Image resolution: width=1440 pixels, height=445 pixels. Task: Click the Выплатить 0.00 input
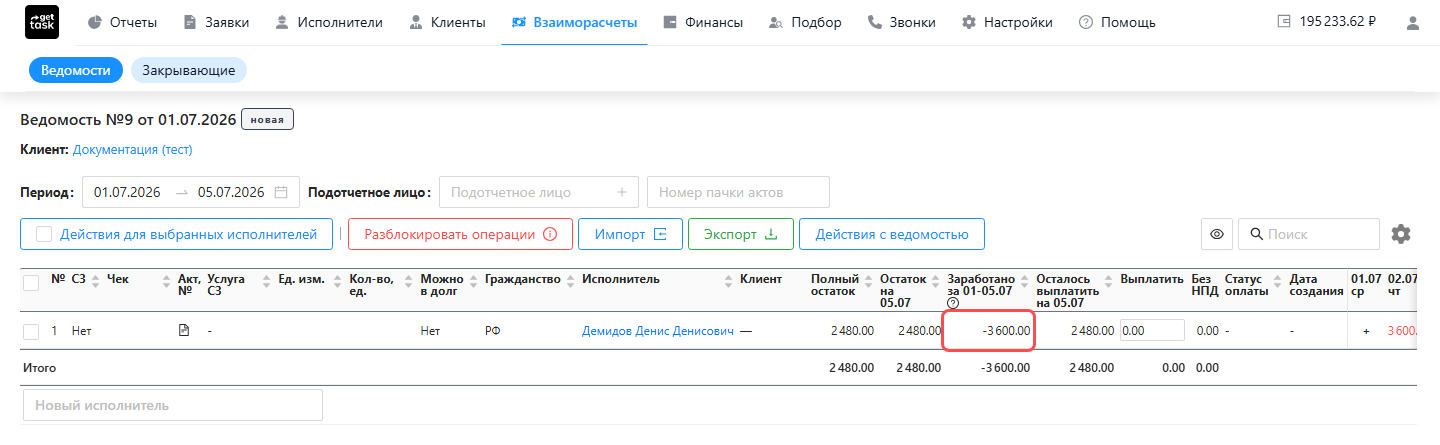pos(1152,330)
